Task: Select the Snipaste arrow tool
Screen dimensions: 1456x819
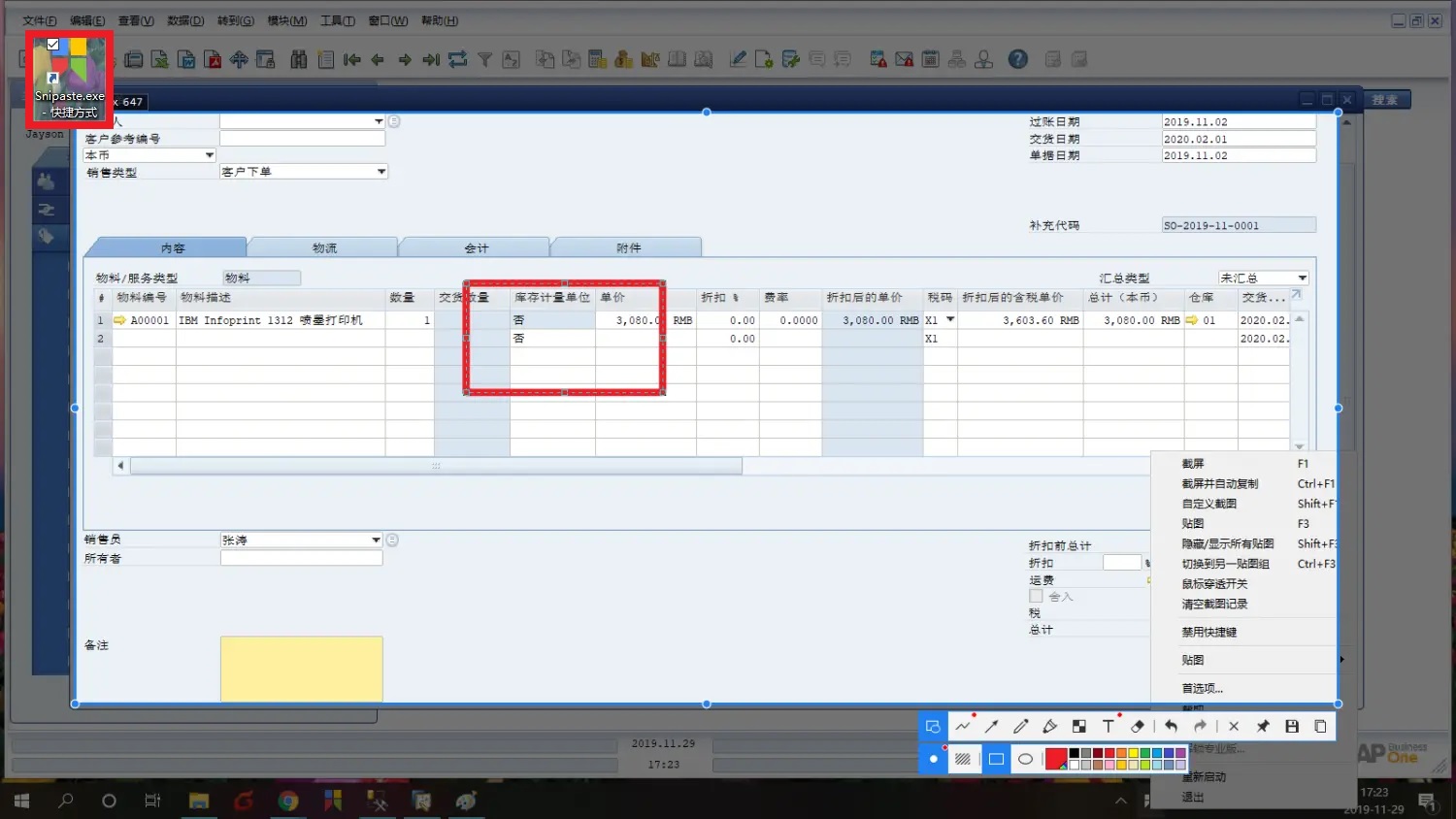Action: coord(991,726)
